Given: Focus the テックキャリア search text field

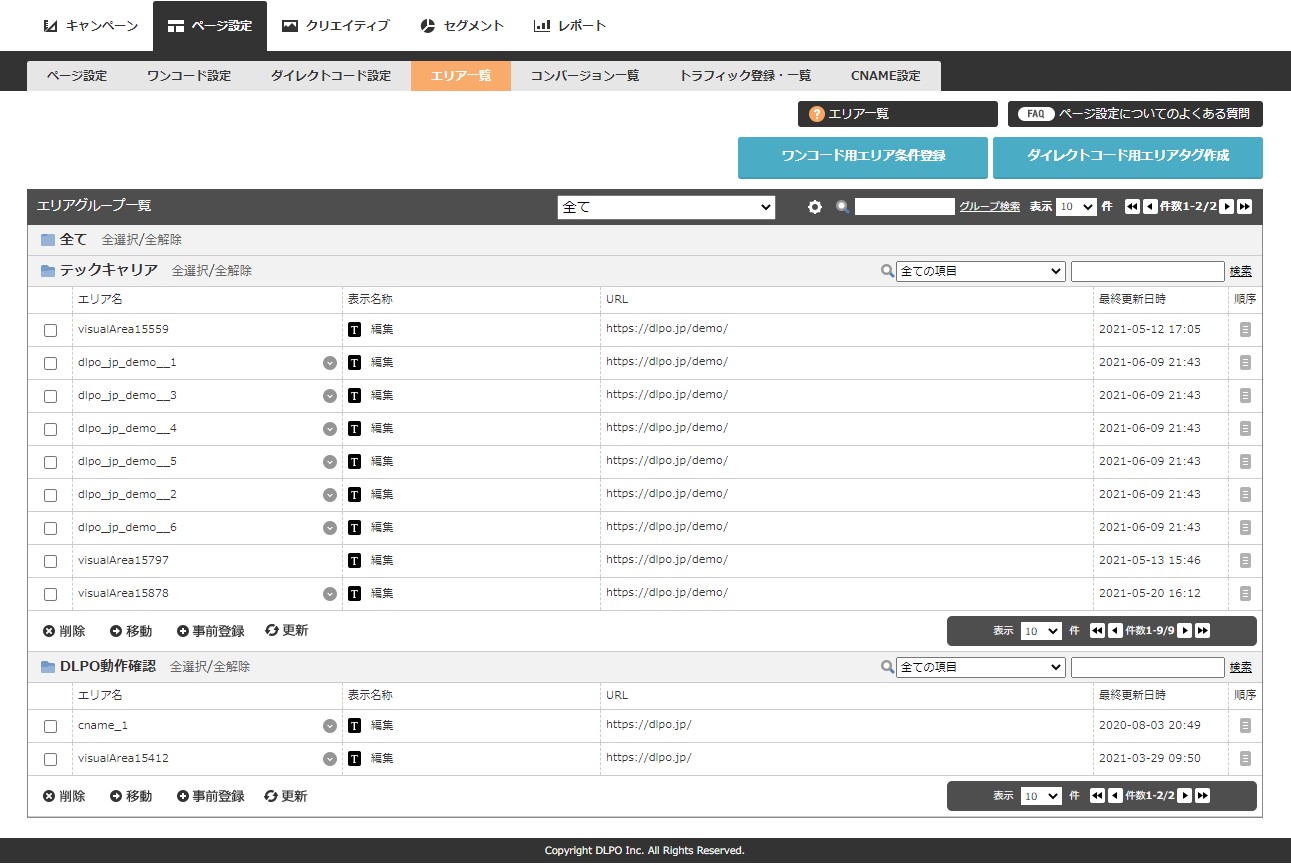Looking at the screenshot, I should (1148, 271).
